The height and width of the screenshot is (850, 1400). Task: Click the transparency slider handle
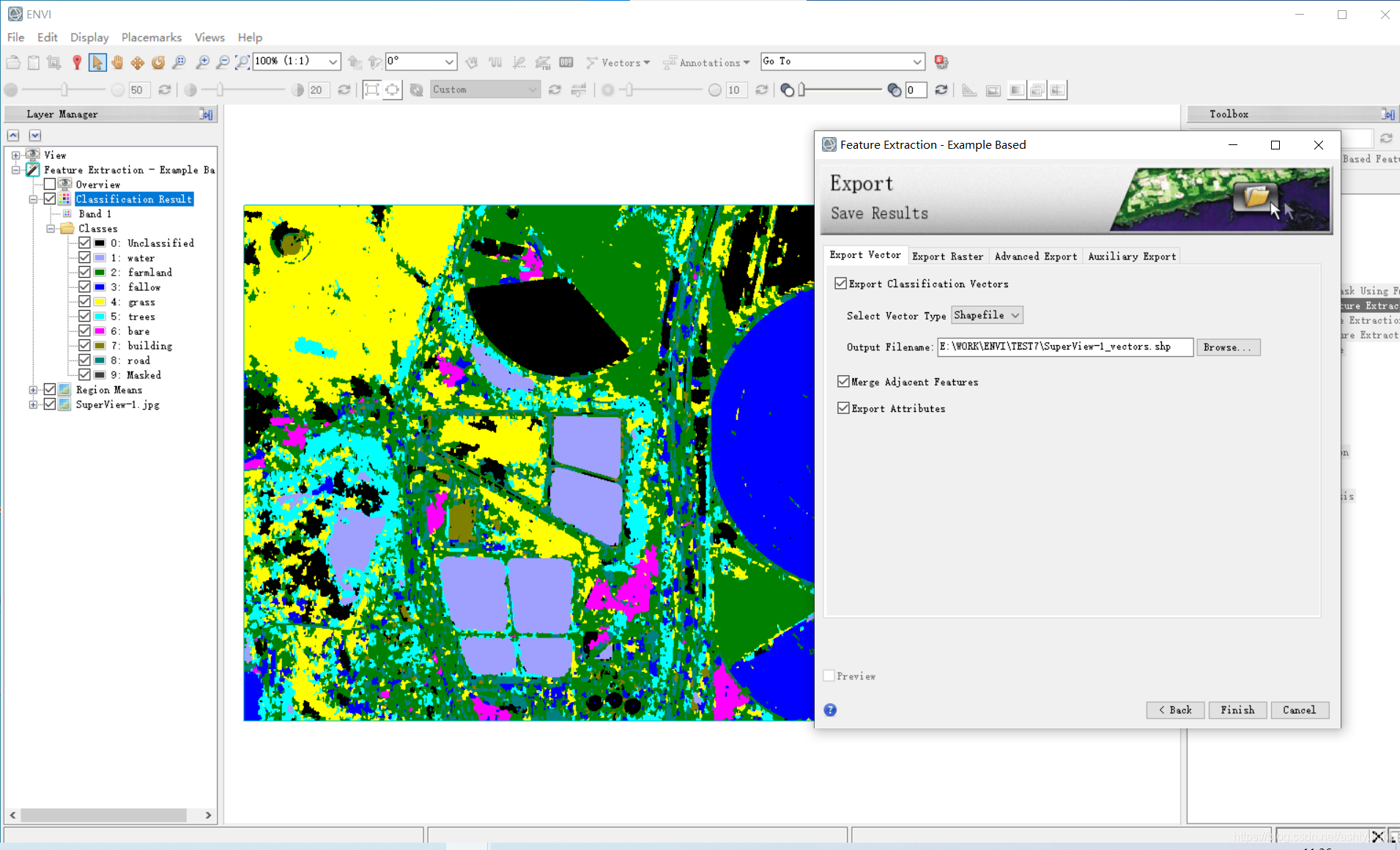click(x=802, y=89)
